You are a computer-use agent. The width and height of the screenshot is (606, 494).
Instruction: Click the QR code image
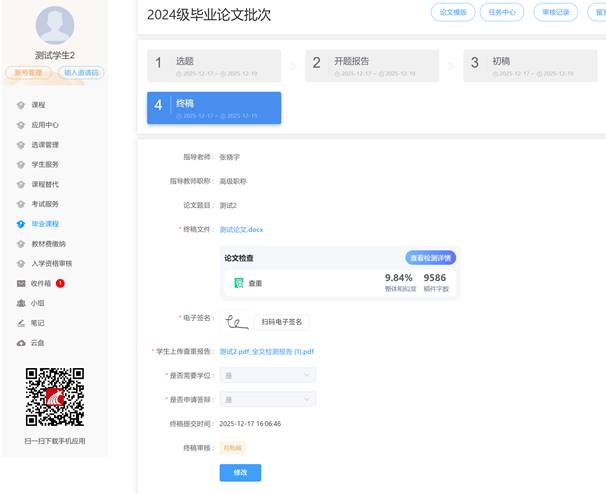point(55,396)
